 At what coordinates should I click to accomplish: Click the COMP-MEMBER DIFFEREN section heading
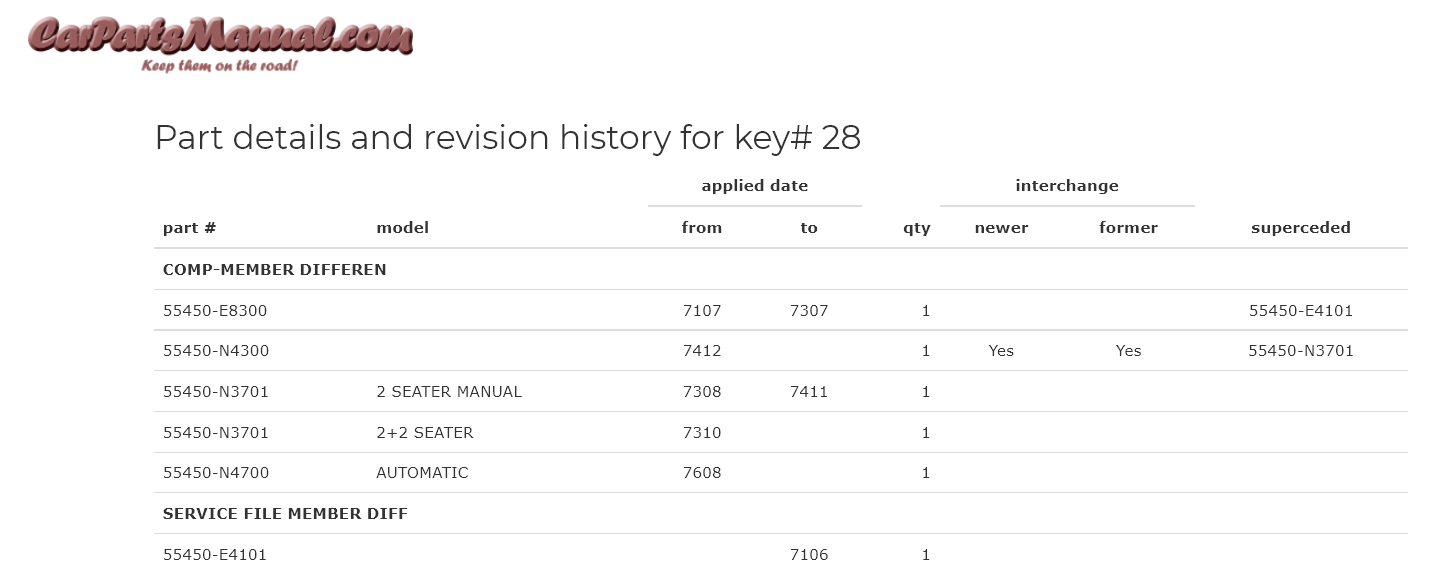(x=275, y=270)
